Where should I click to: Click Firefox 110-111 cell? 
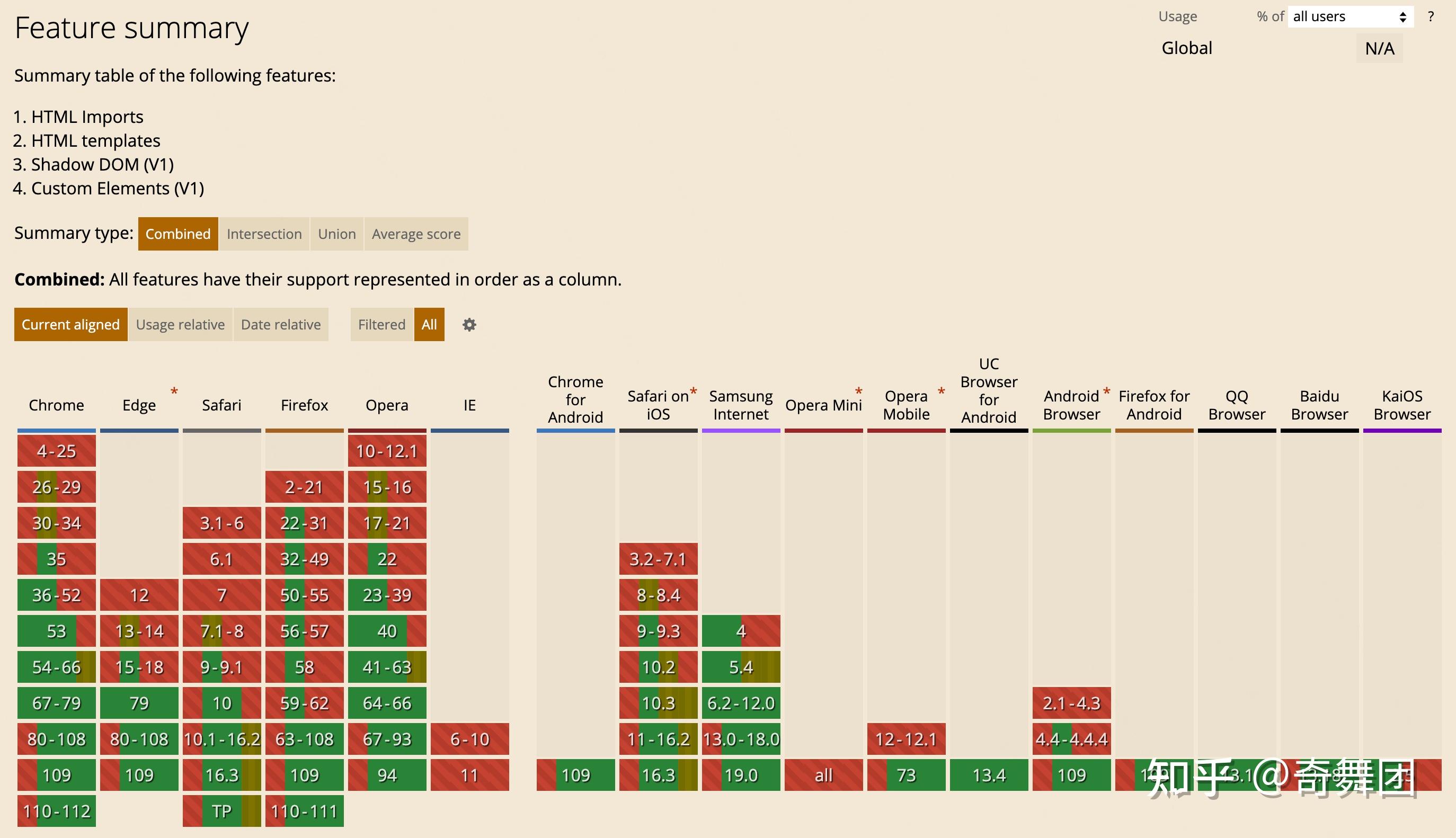click(305, 812)
